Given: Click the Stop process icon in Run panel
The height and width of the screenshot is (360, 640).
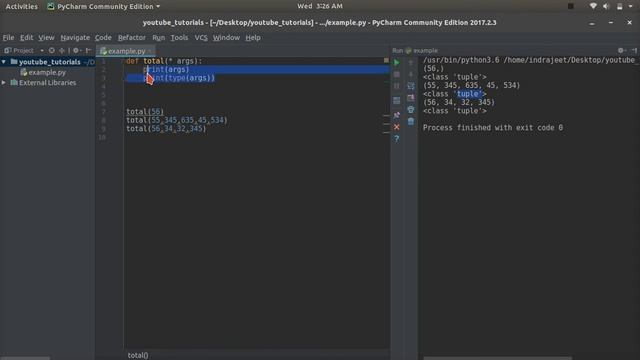Looking at the screenshot, I should [x=396, y=74].
